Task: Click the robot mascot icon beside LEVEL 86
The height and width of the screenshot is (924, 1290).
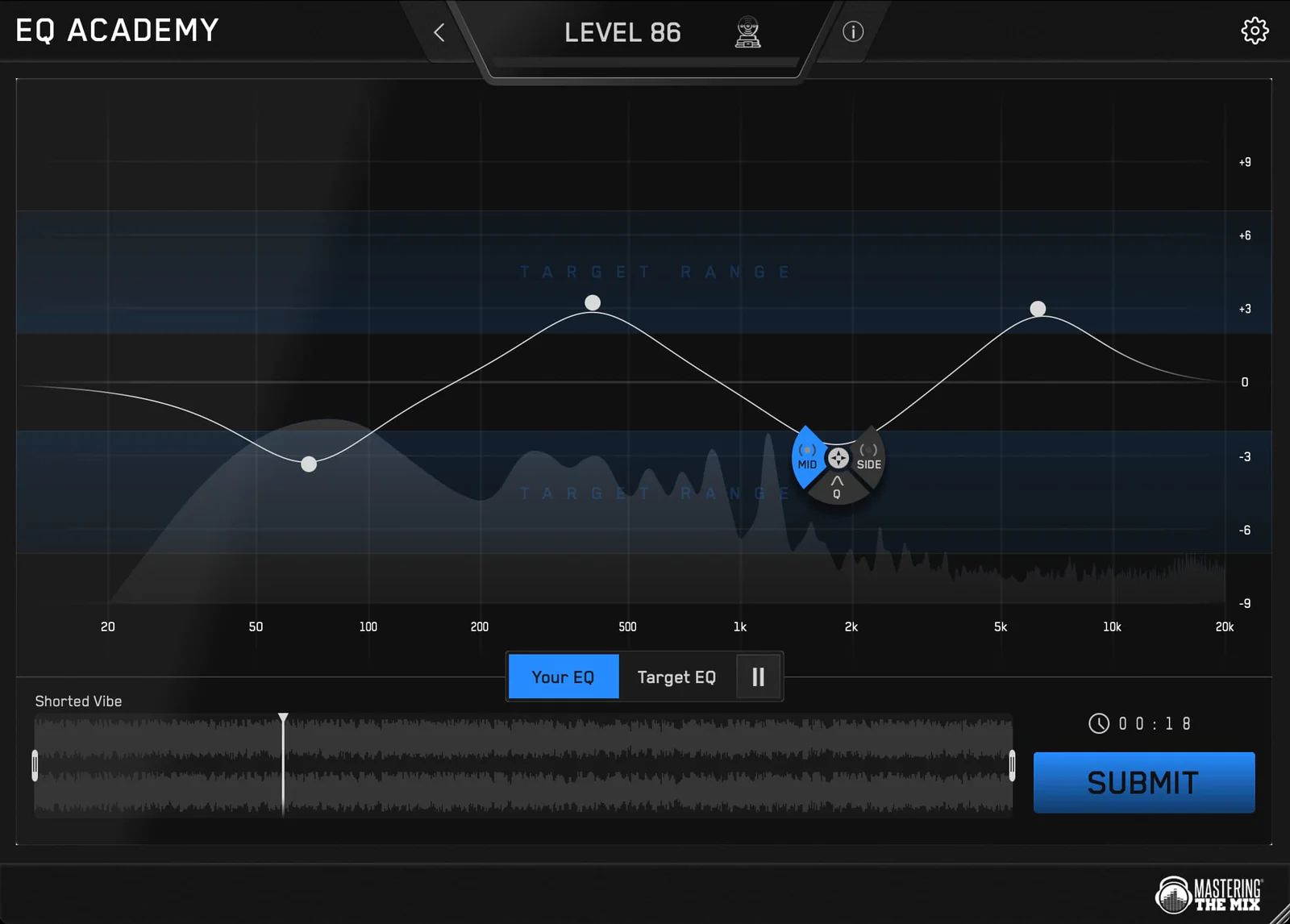Action: pos(748,32)
